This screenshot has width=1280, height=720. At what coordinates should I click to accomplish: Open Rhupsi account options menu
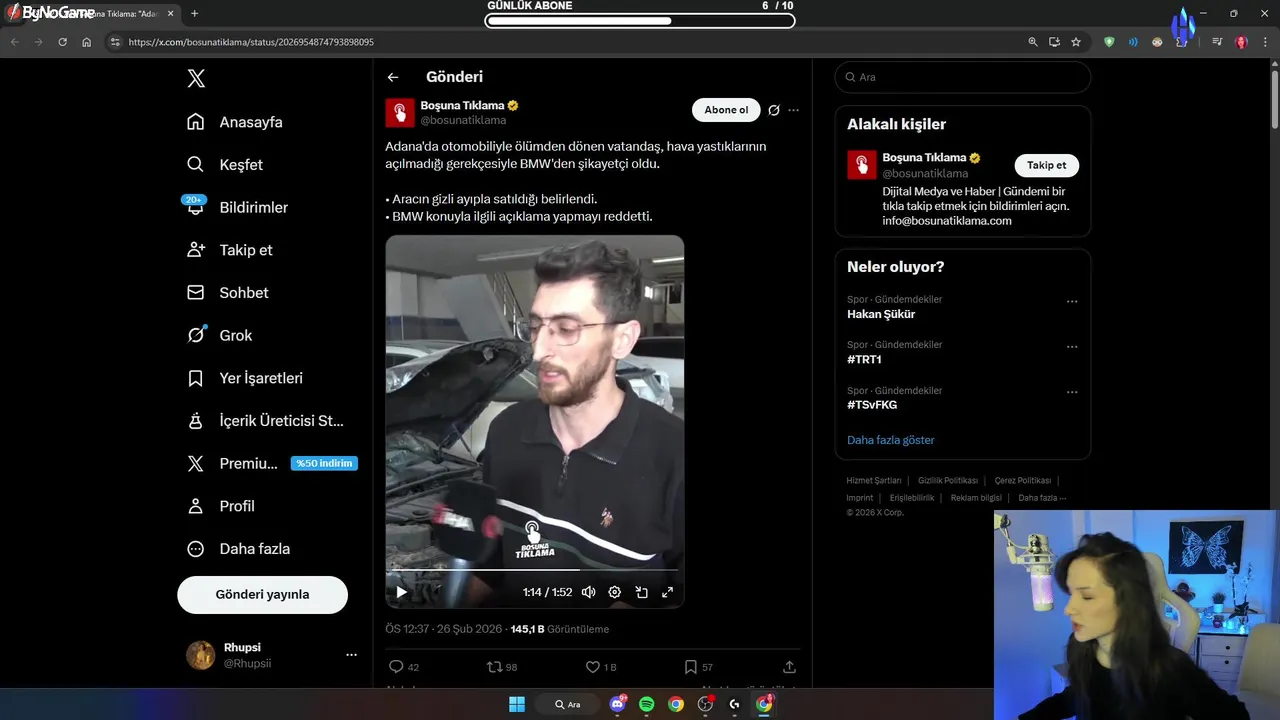(351, 655)
